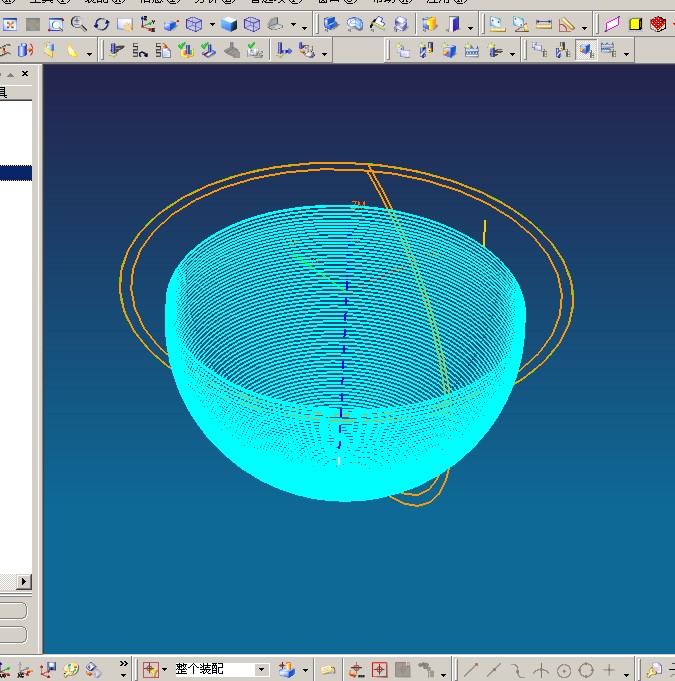This screenshot has width=675, height=681.
Task: Select the Rotate view tool
Action: tap(102, 24)
